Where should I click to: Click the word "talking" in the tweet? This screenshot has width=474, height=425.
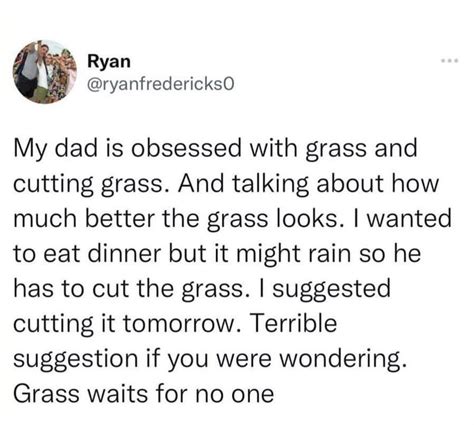pos(270,184)
